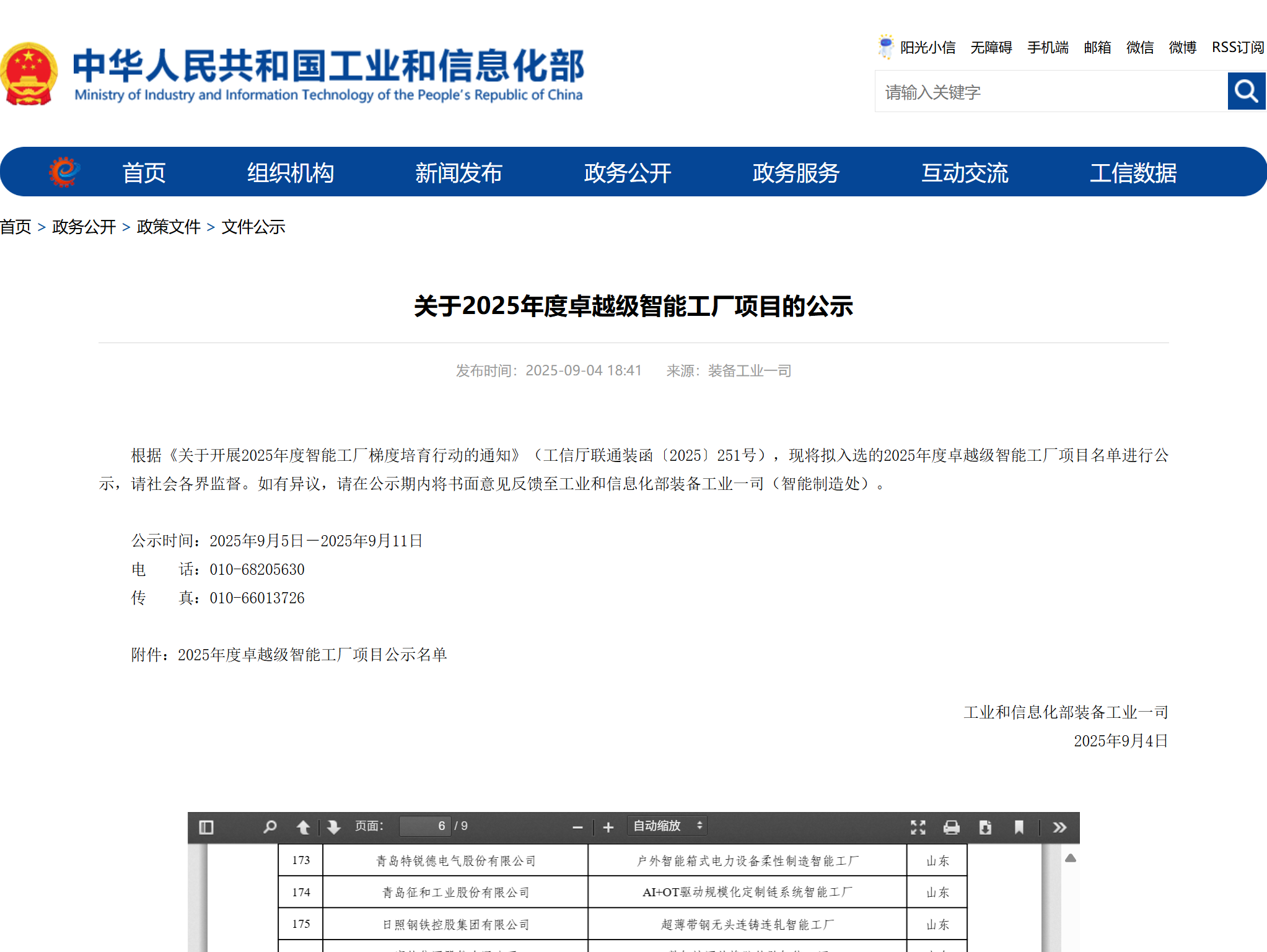Expand the PDF viewer more tools menu

tap(1060, 826)
